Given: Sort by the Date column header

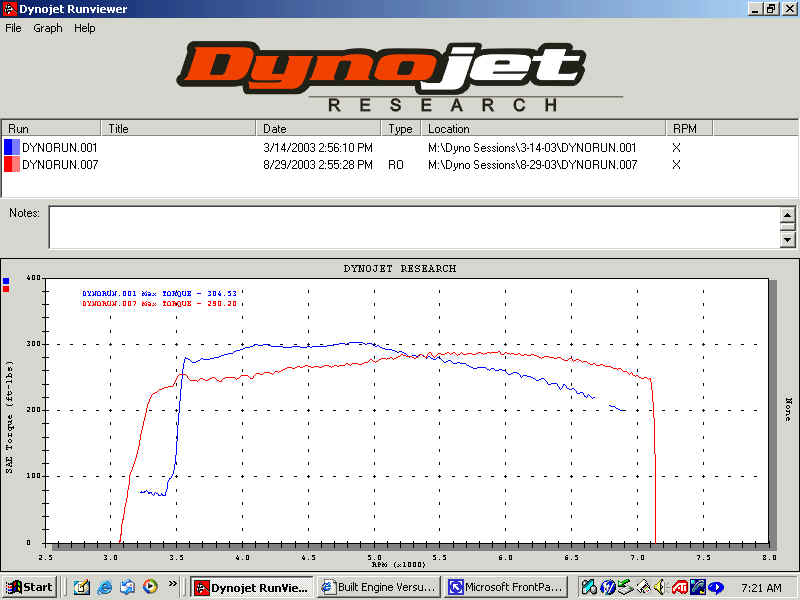Looking at the screenshot, I should pyautogui.click(x=318, y=129).
